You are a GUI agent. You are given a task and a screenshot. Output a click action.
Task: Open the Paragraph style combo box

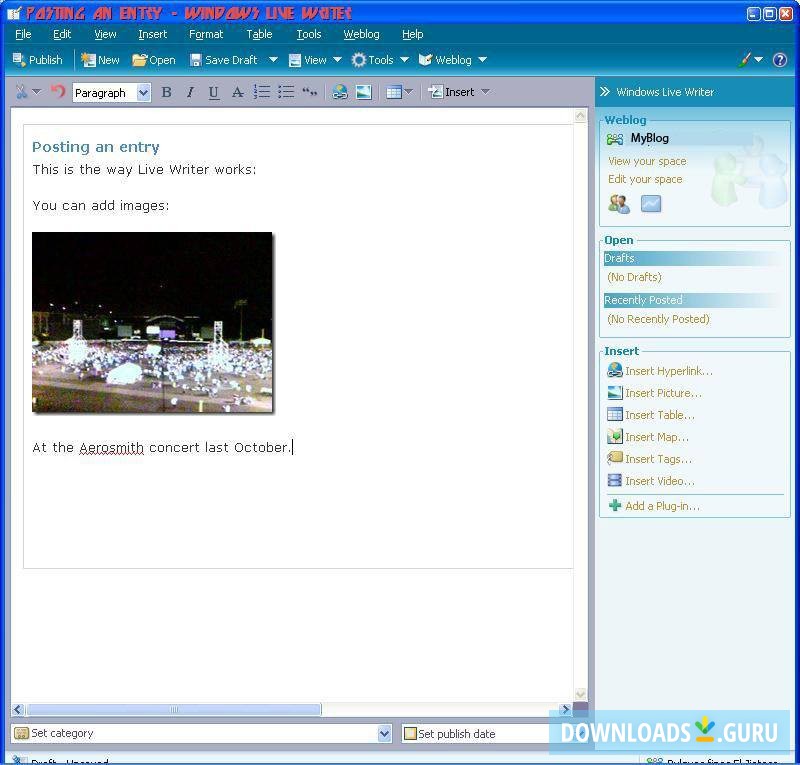coord(112,92)
